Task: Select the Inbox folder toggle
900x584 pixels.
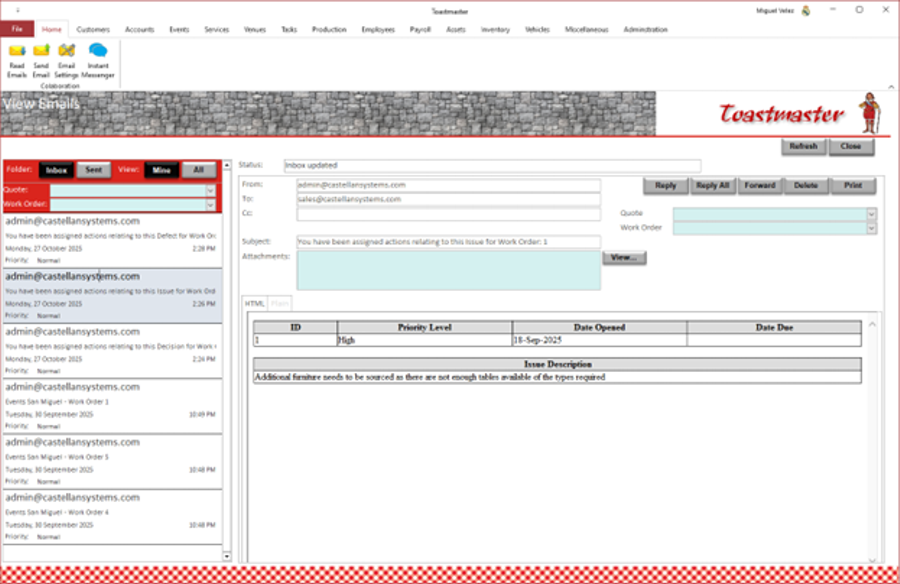Action: [56, 170]
